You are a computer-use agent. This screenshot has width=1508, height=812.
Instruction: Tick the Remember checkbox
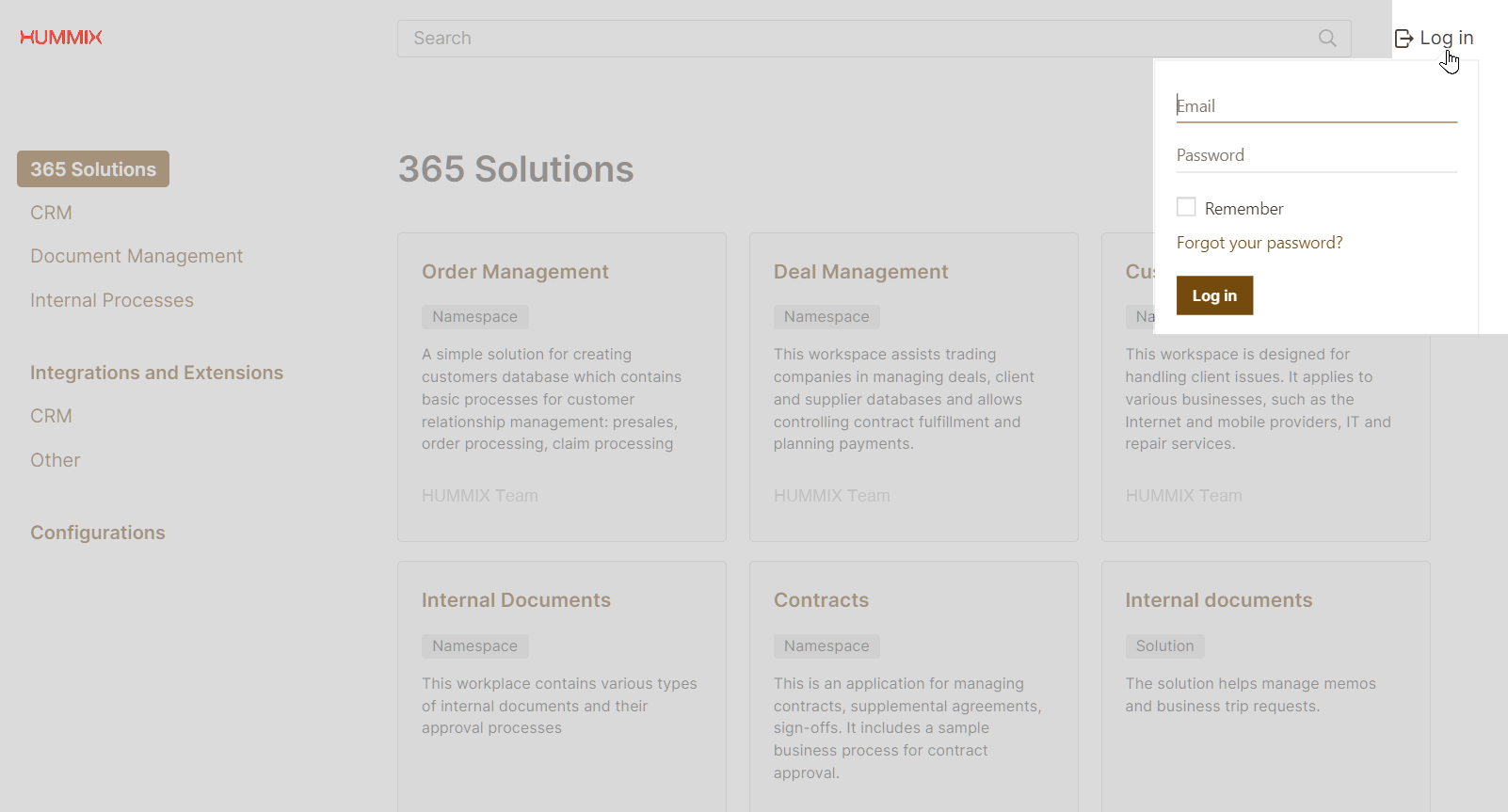(x=1186, y=207)
